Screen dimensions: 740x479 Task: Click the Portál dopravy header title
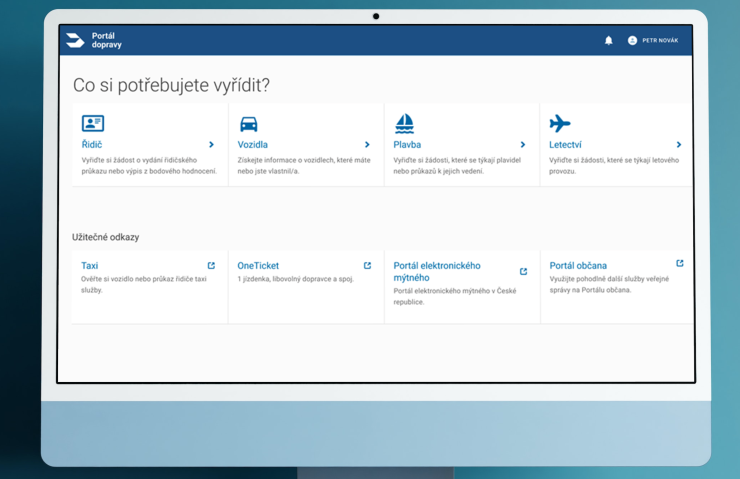(x=104, y=40)
